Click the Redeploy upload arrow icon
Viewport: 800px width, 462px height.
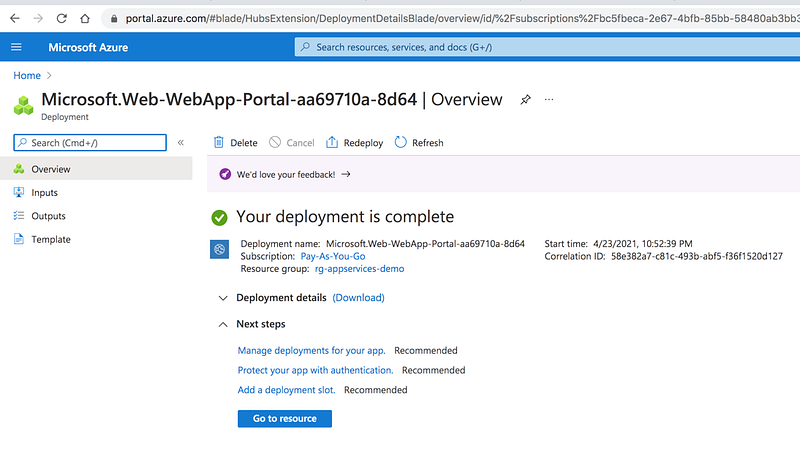(x=332, y=142)
